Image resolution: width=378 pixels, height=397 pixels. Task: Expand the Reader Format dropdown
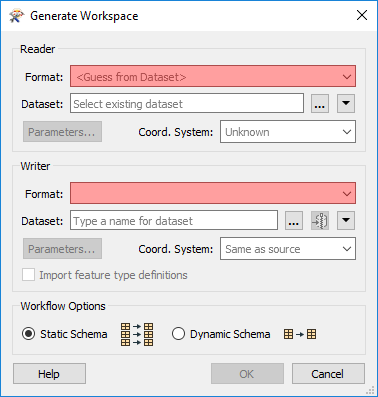pyautogui.click(x=213, y=76)
